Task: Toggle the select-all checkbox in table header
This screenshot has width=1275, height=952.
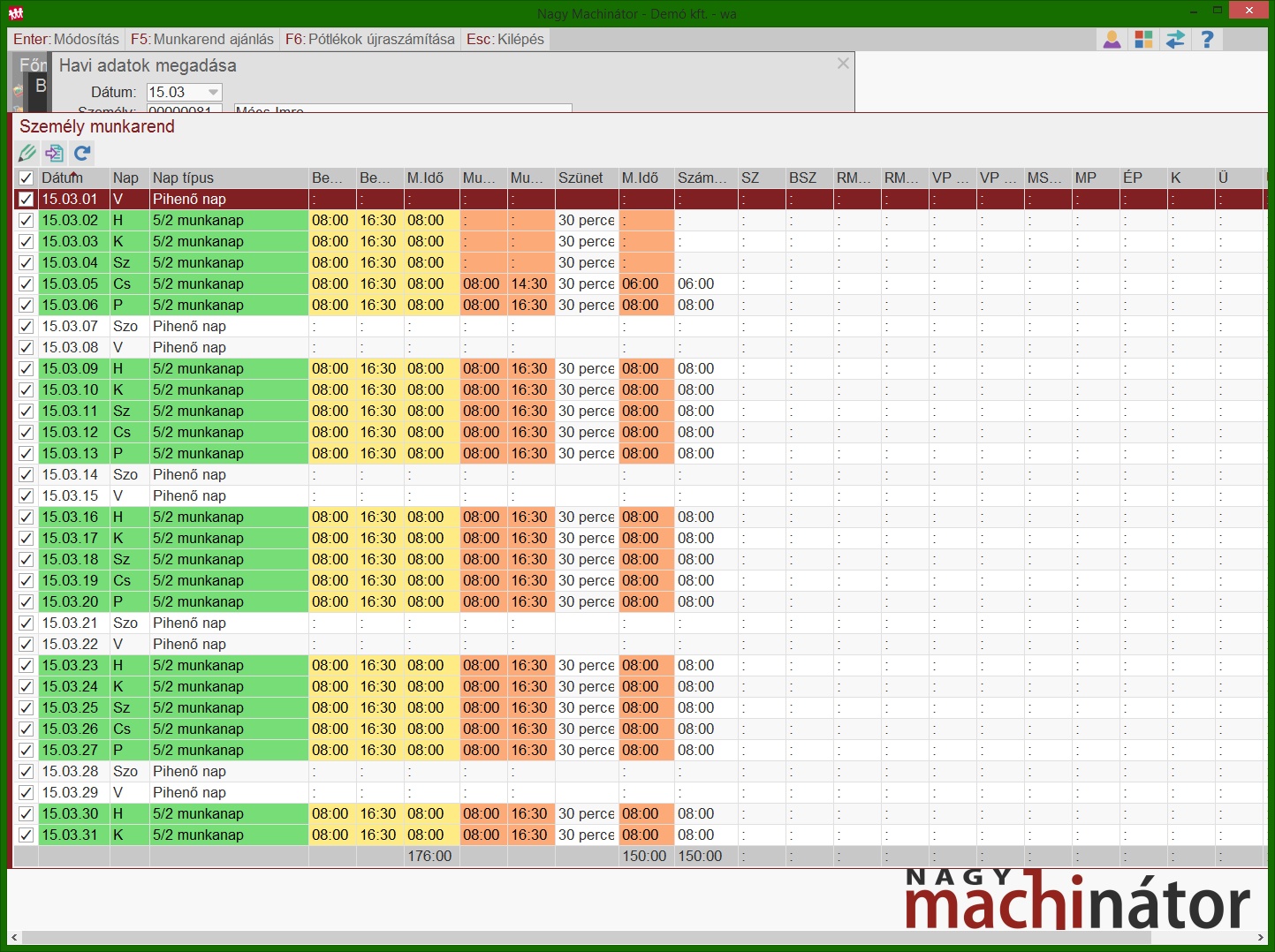Action: point(27,178)
